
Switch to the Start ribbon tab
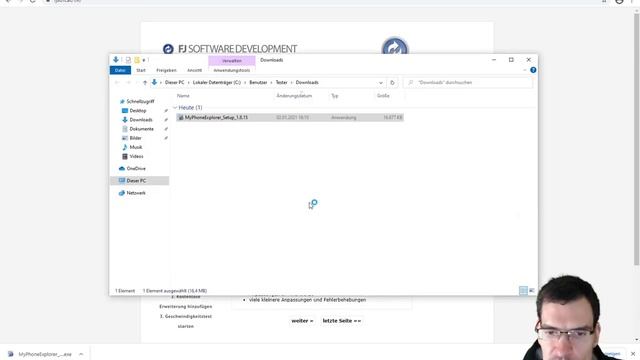tap(141, 70)
